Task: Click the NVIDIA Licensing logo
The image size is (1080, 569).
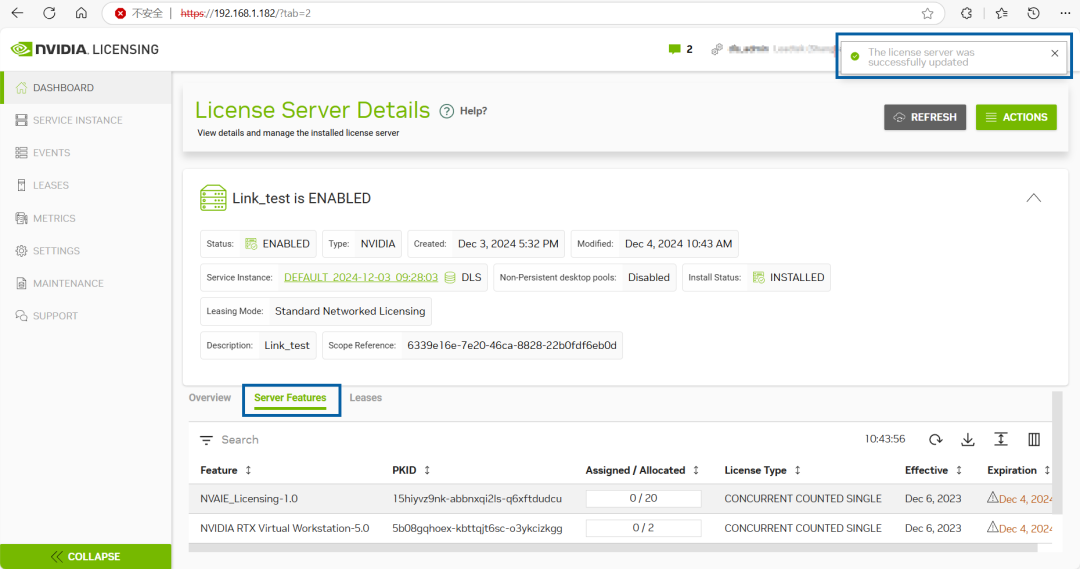Action: click(x=85, y=49)
